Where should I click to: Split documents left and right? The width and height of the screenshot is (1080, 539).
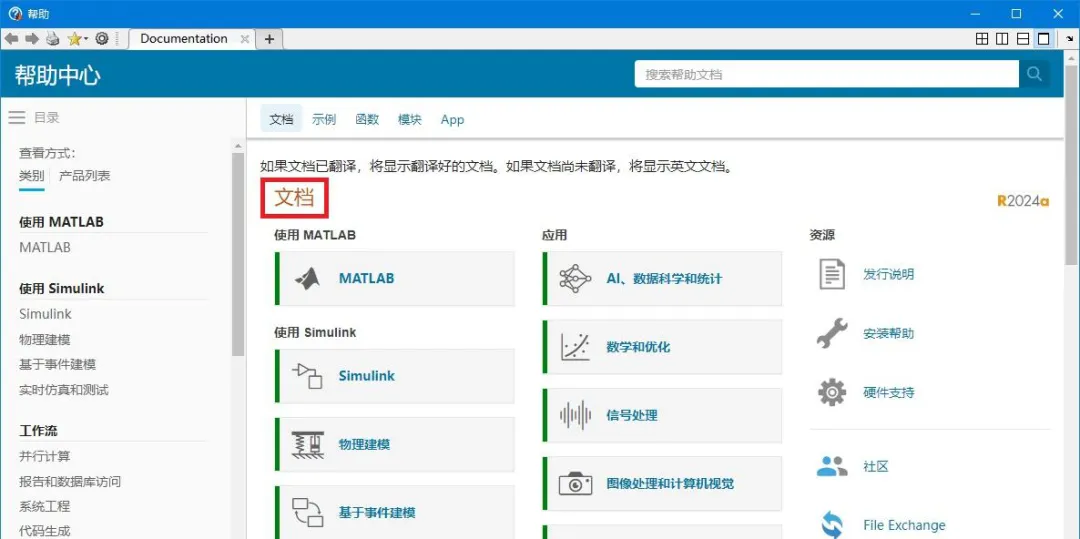(x=1003, y=39)
